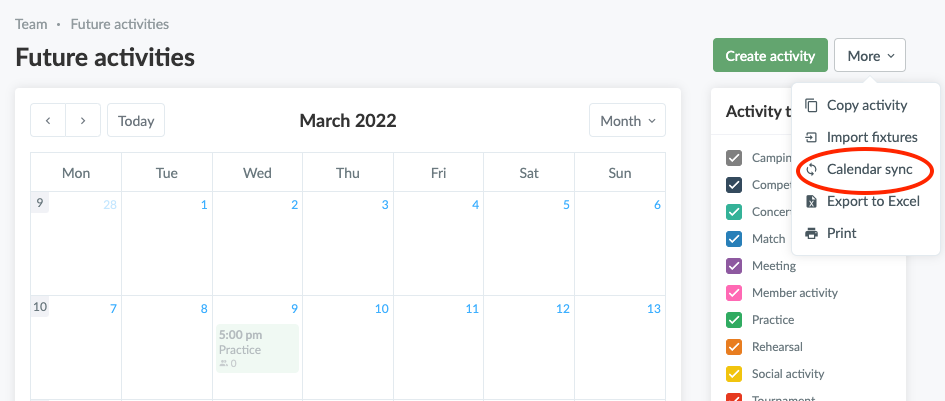
Task: Click the Team breadcrumb link
Action: [31, 25]
